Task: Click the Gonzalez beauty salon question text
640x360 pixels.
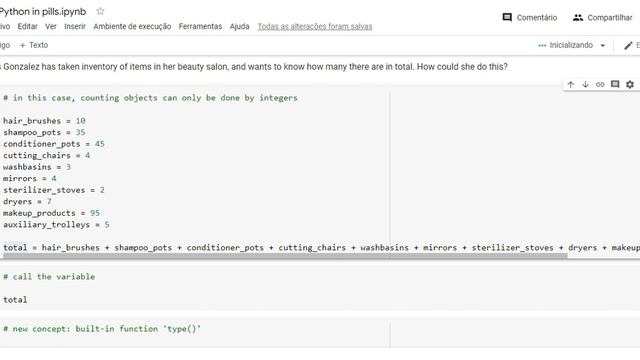Action: (254, 67)
